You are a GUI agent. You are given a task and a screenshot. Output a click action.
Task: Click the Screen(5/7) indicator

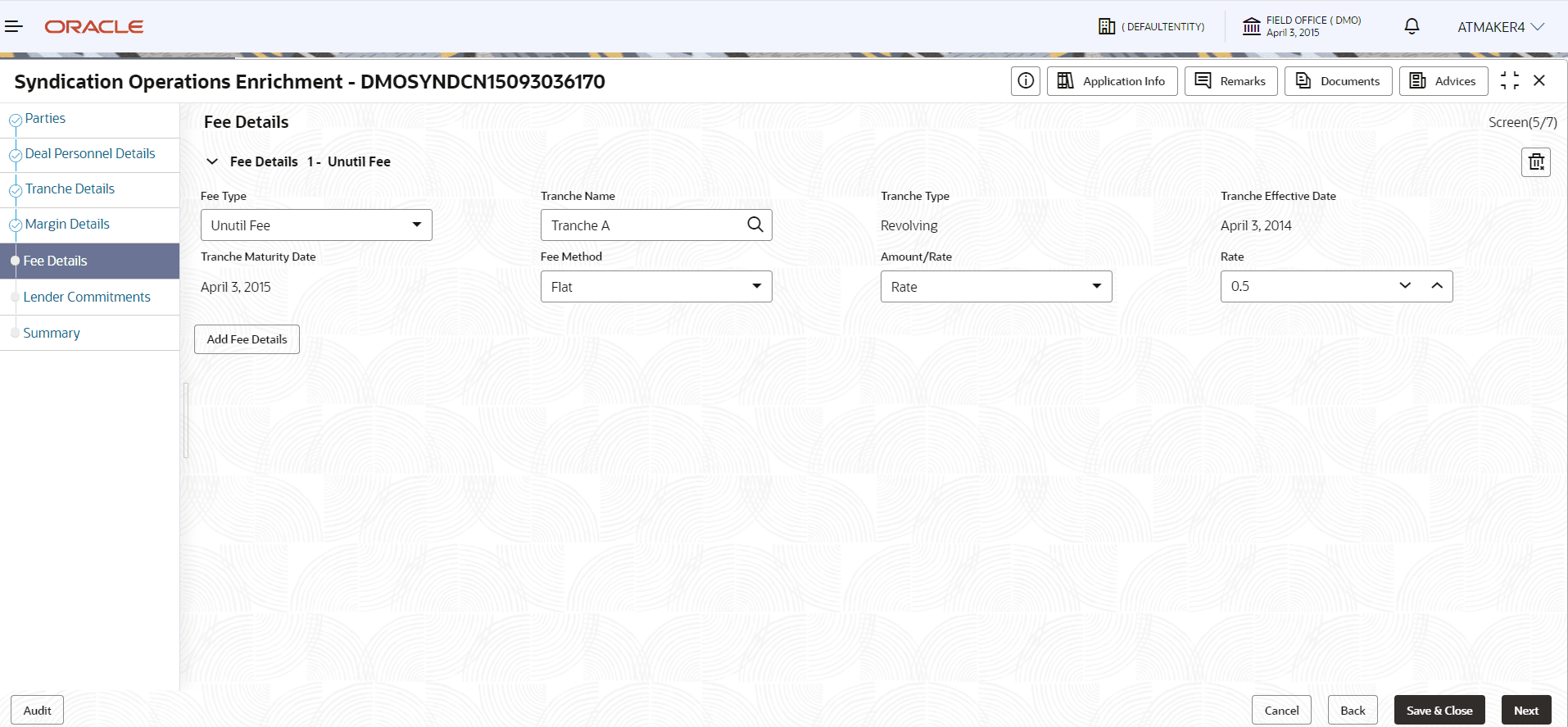pos(1522,123)
